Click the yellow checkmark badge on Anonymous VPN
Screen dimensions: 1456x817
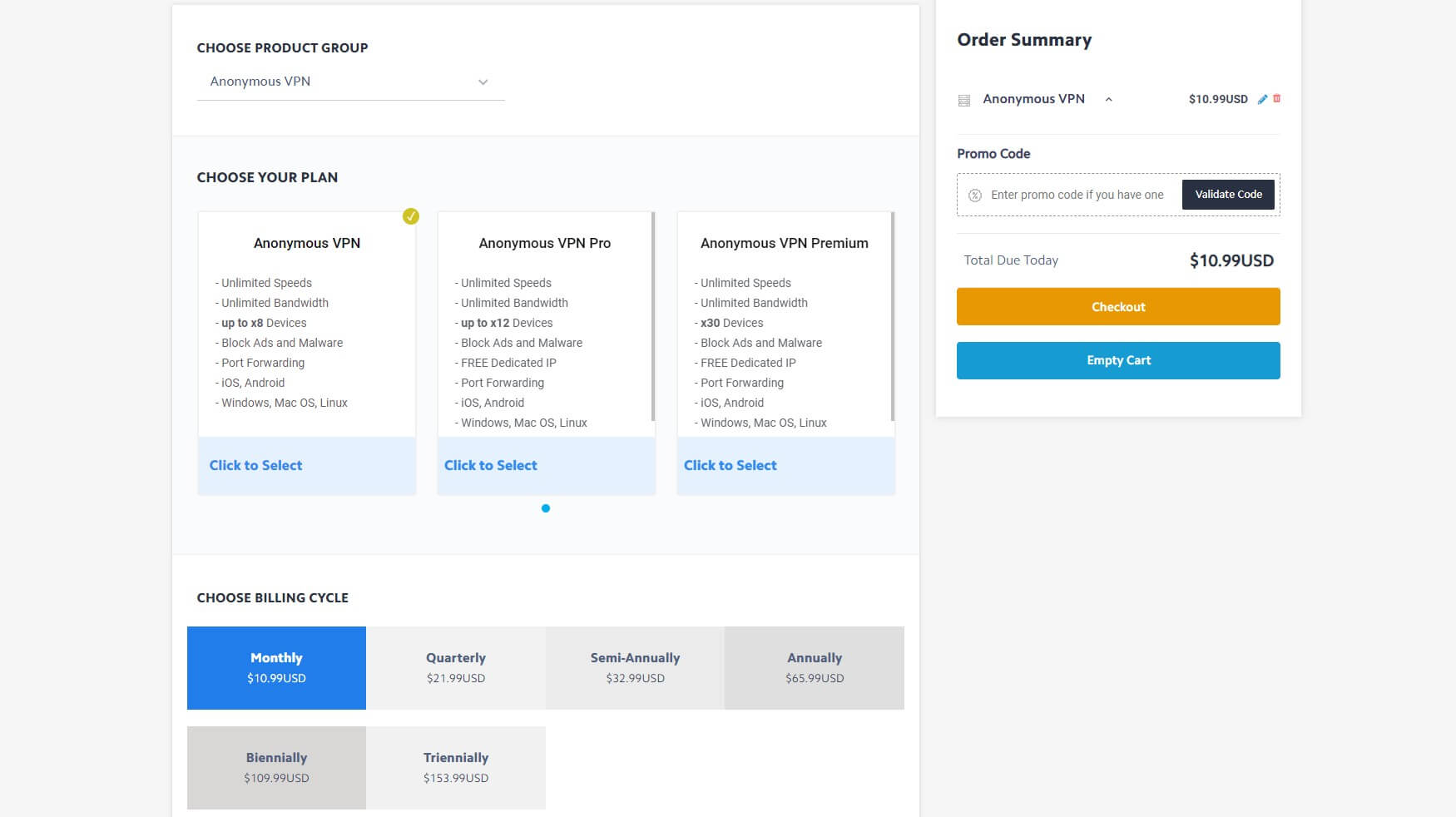pos(411,216)
